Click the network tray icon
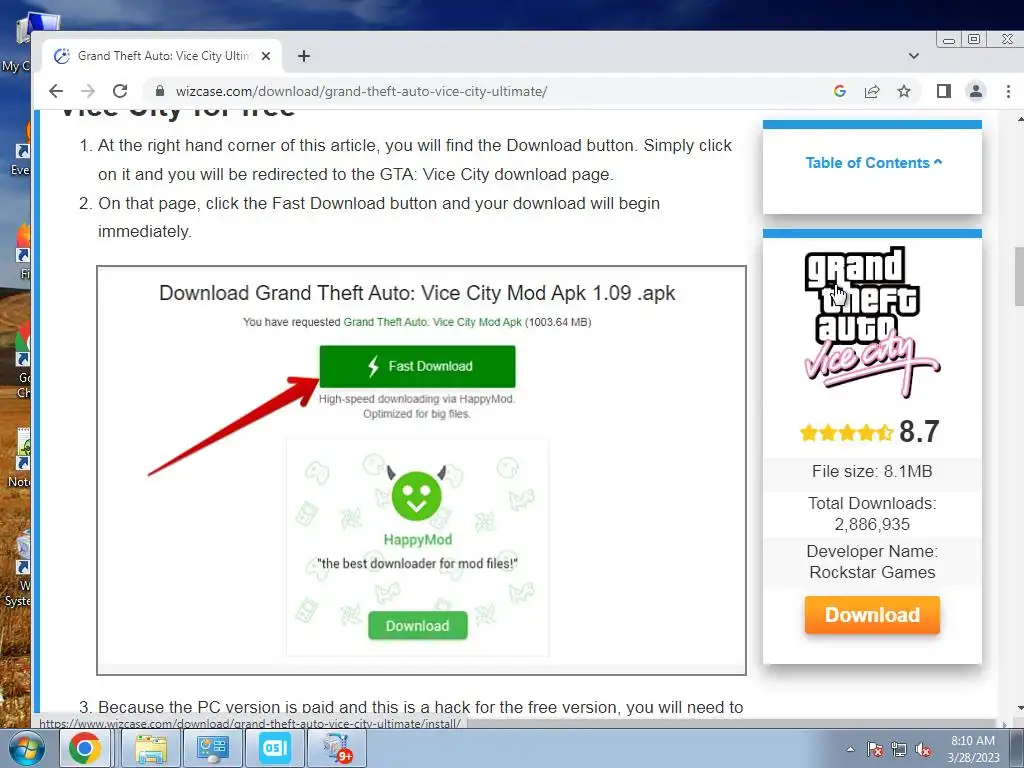Viewport: 1024px width, 768px height. coord(899,749)
